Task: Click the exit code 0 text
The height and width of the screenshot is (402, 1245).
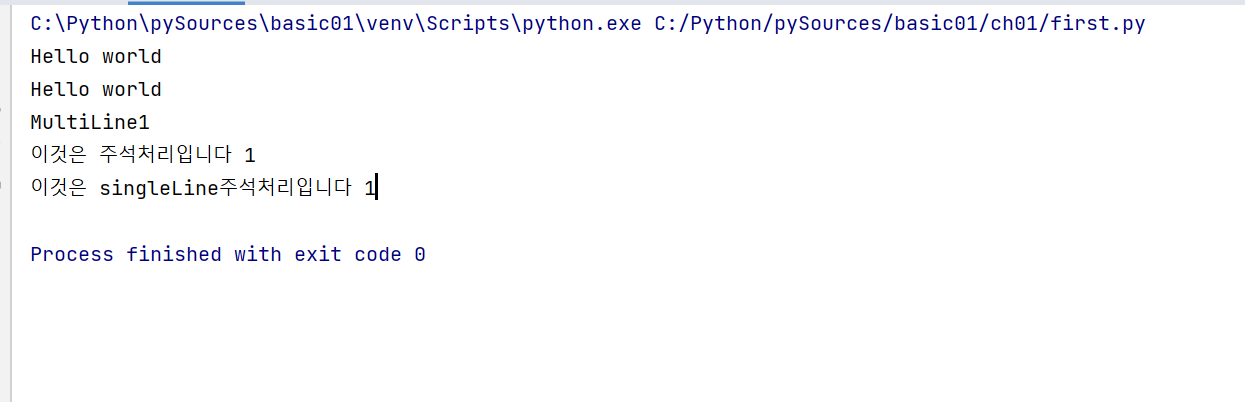Action: pyautogui.click(x=360, y=254)
